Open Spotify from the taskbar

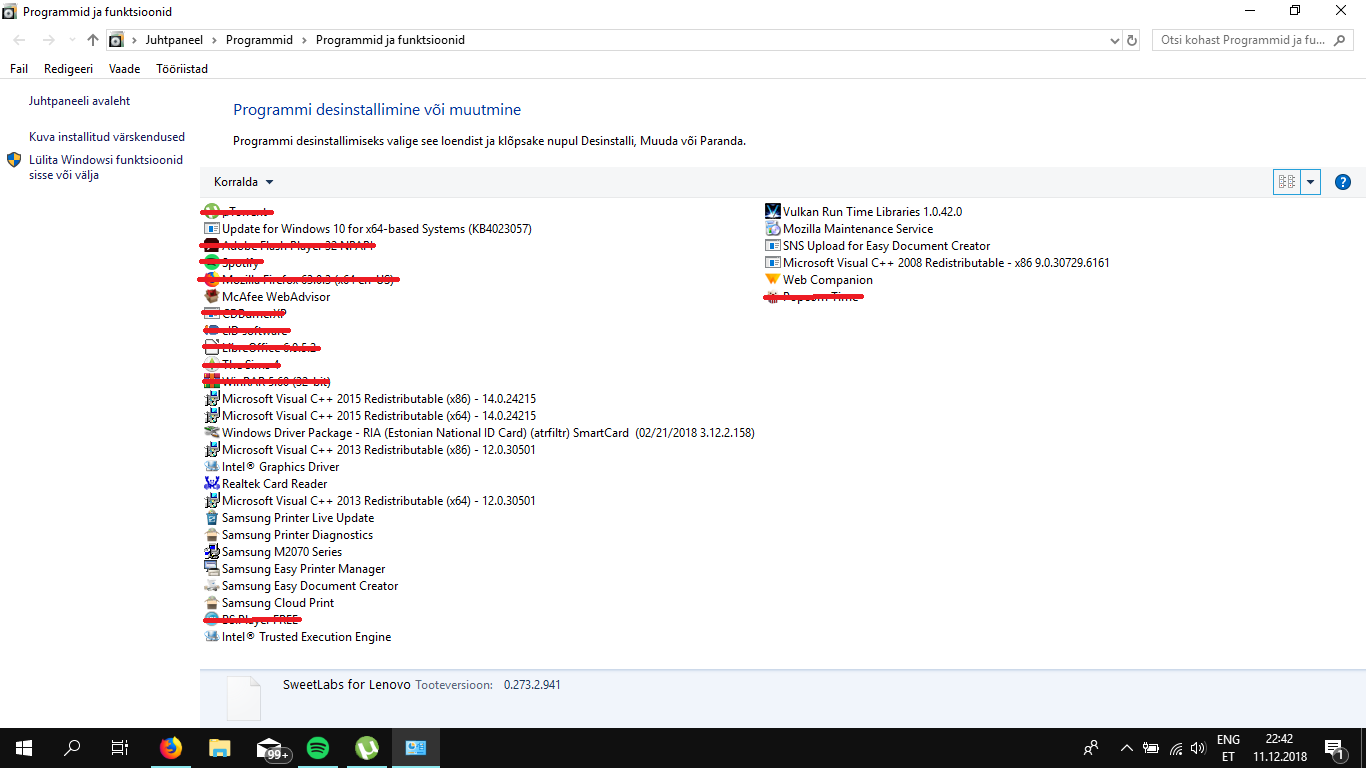tap(318, 748)
